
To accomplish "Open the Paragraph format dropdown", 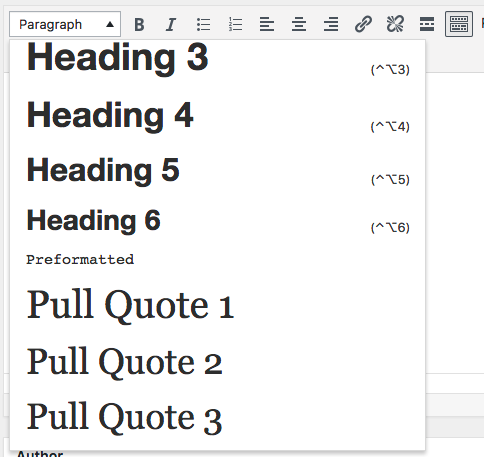I will [65, 24].
